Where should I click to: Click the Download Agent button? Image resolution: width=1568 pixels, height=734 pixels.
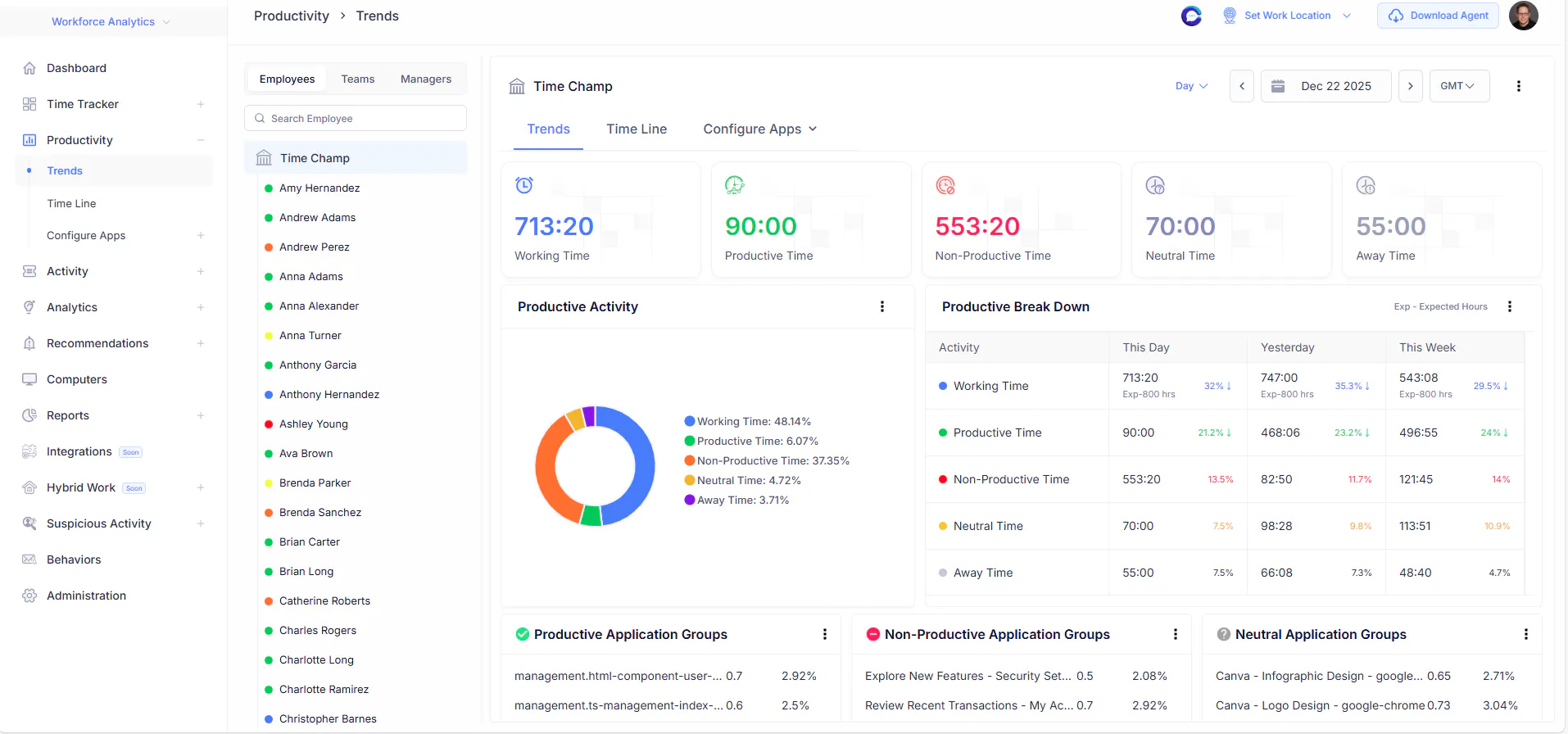(x=1438, y=16)
